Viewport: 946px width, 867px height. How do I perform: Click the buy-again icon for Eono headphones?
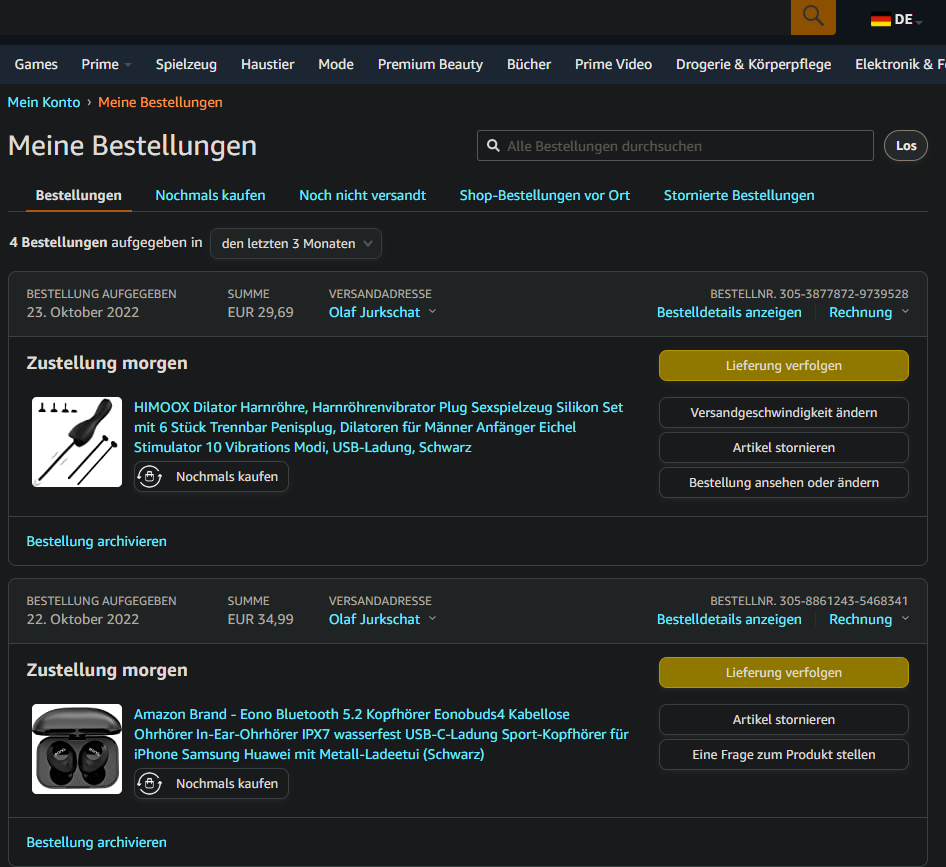coord(150,784)
